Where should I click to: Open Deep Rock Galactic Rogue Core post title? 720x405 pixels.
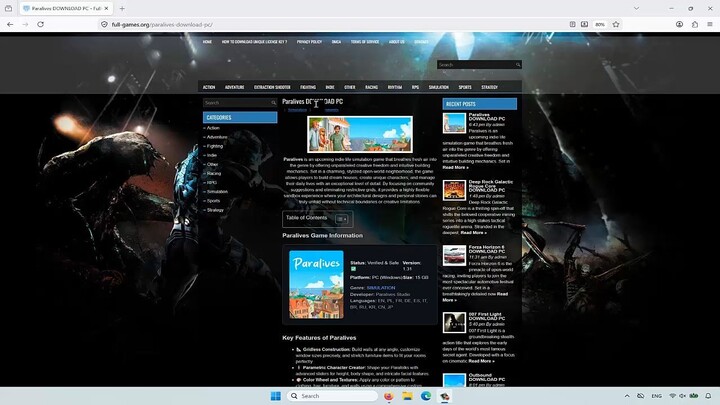coord(490,186)
